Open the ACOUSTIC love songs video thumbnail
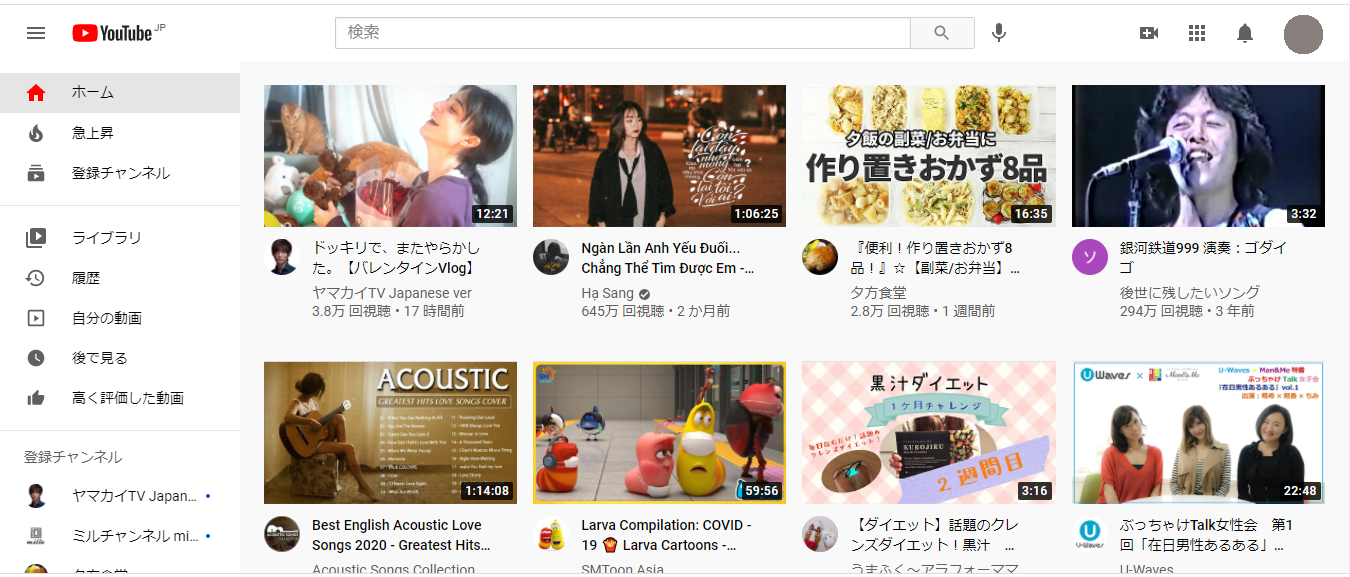Viewport: 1350px width, 577px height. tap(390, 432)
